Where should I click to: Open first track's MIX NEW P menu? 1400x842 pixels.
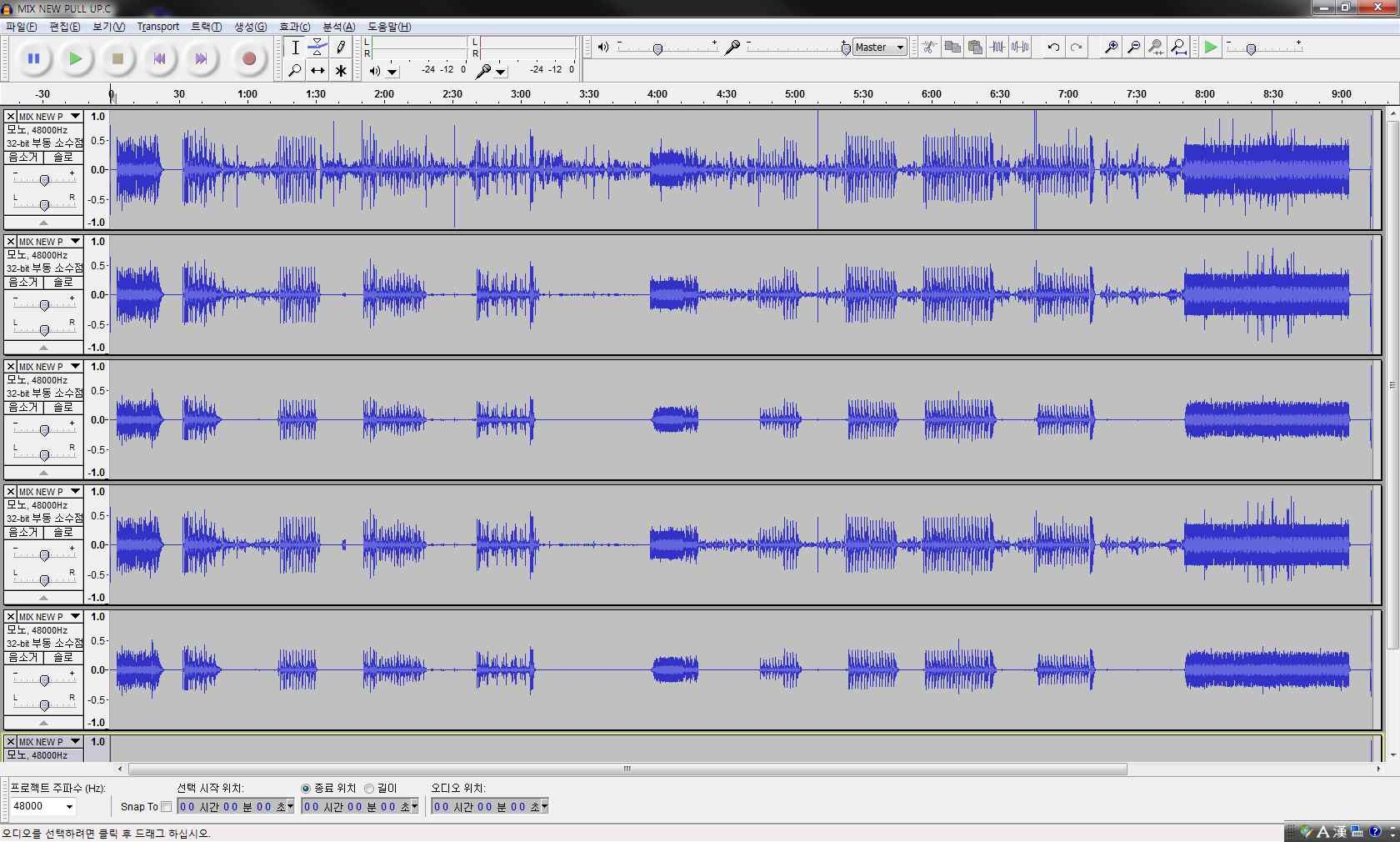tap(50, 117)
